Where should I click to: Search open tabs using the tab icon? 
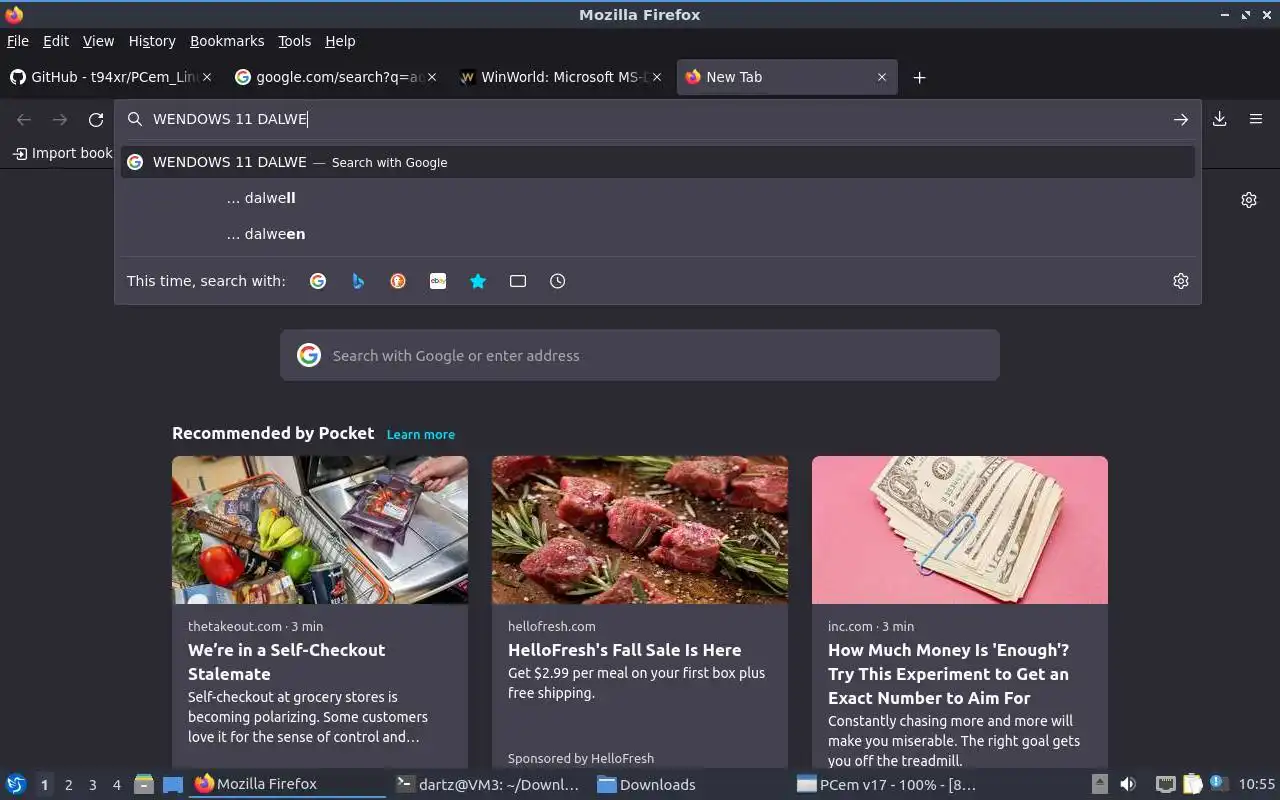pyautogui.click(x=518, y=281)
